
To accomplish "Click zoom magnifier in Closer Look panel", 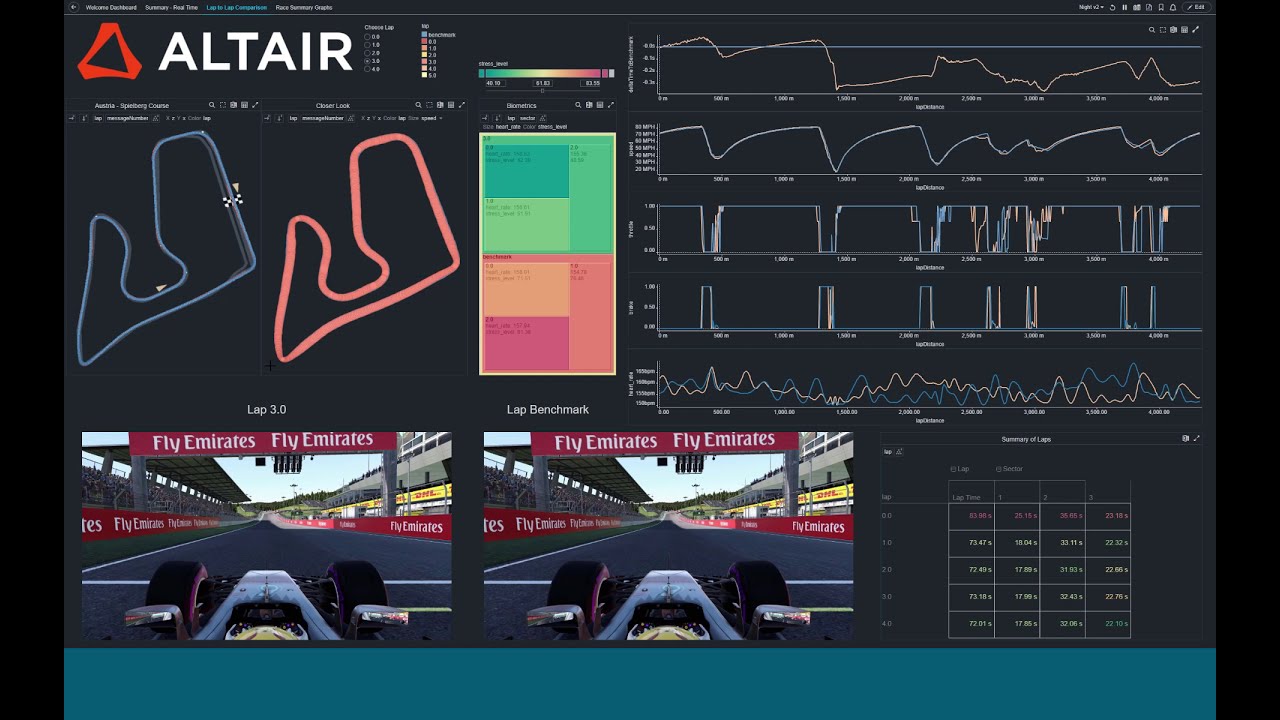I will tap(418, 105).
